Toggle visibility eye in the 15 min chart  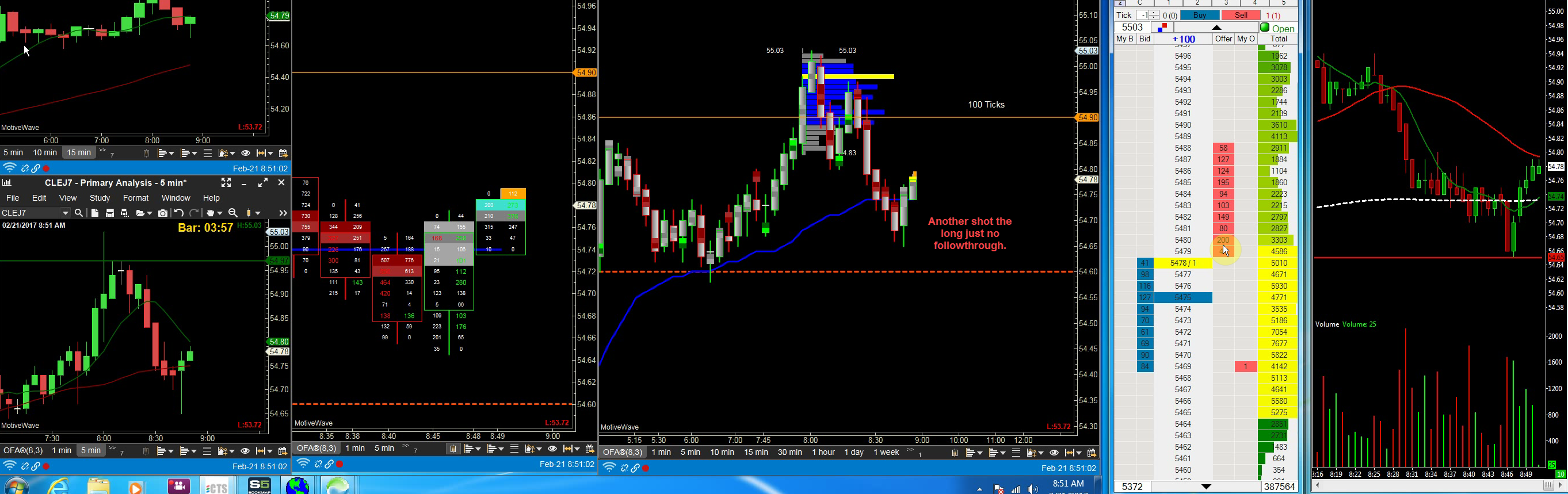[x=245, y=154]
